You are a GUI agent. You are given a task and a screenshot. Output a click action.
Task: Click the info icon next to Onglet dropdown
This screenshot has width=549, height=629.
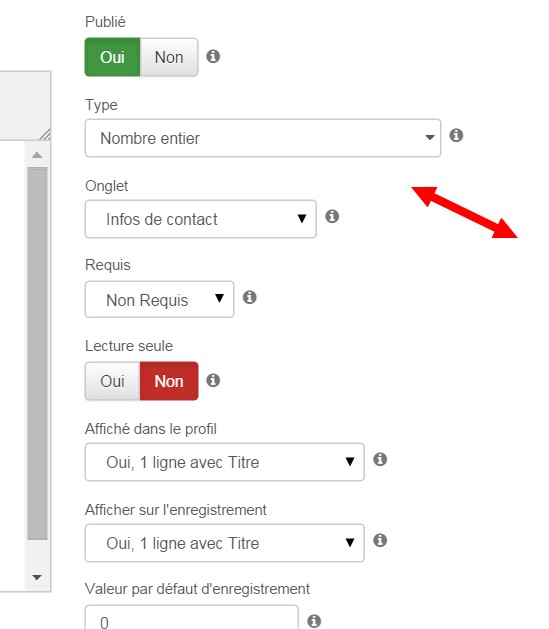(332, 216)
